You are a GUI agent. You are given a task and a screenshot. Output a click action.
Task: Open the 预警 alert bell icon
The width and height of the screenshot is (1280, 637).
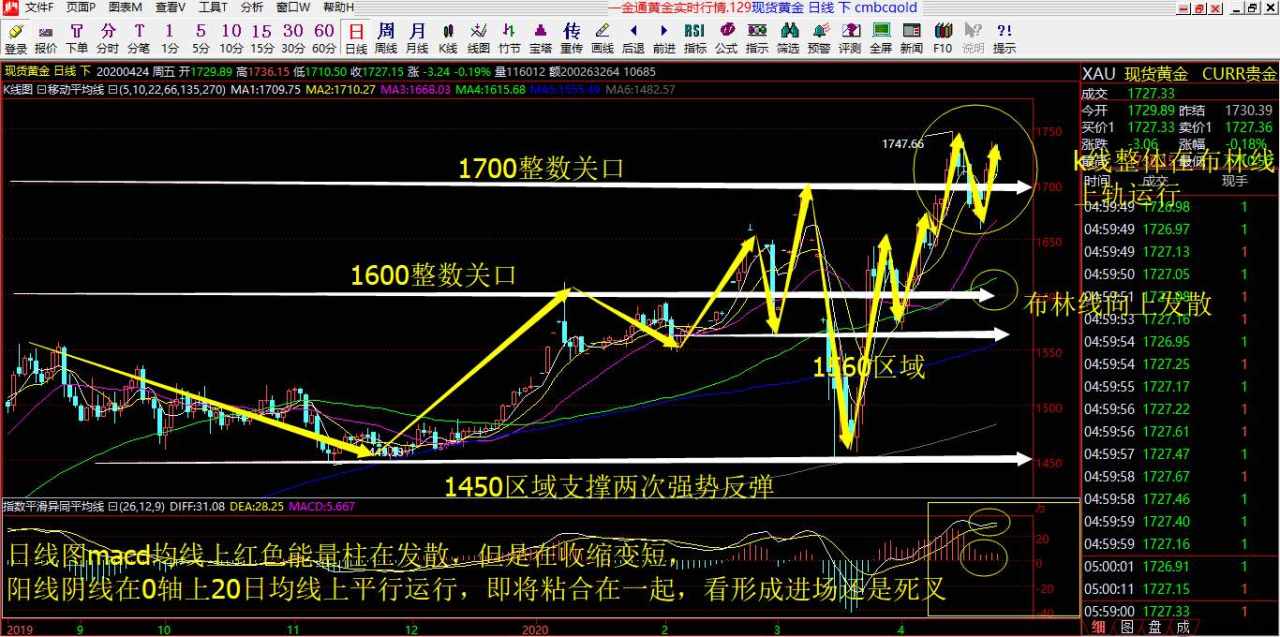[x=819, y=38]
